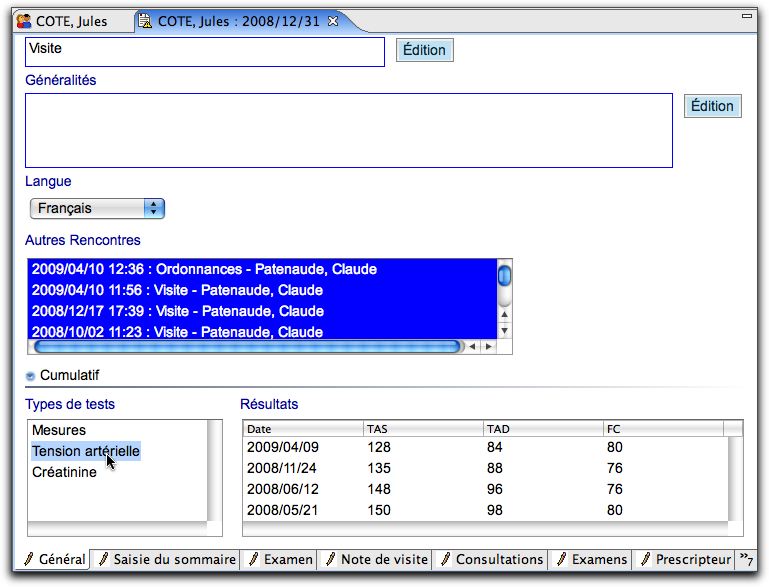Click the Date column header

pos(303,429)
